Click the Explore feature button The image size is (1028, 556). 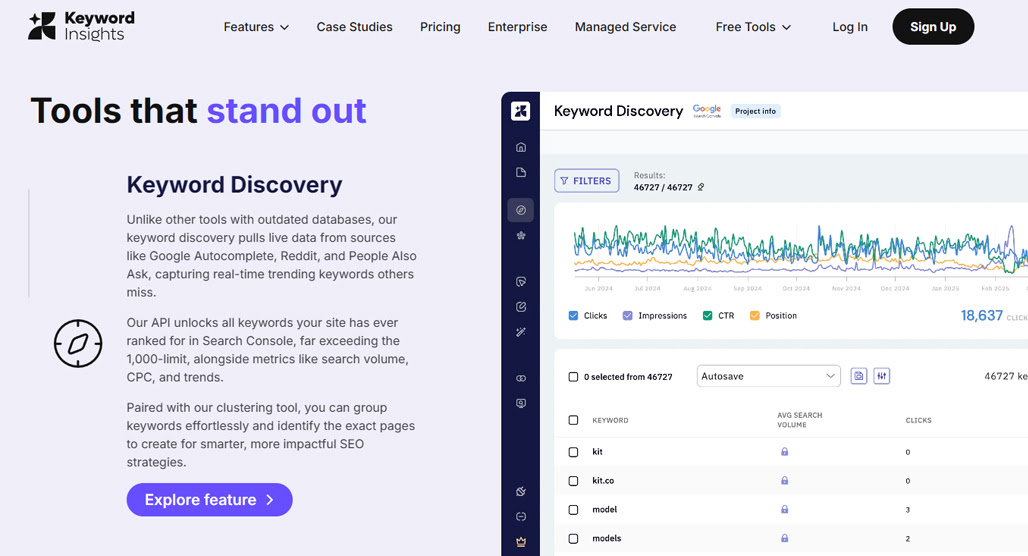click(x=209, y=500)
